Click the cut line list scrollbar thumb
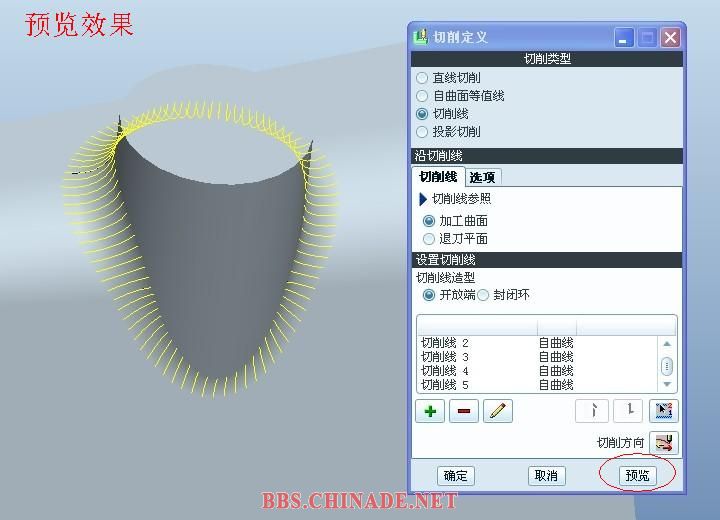Image resolution: width=720 pixels, height=520 pixels. pyautogui.click(x=667, y=366)
